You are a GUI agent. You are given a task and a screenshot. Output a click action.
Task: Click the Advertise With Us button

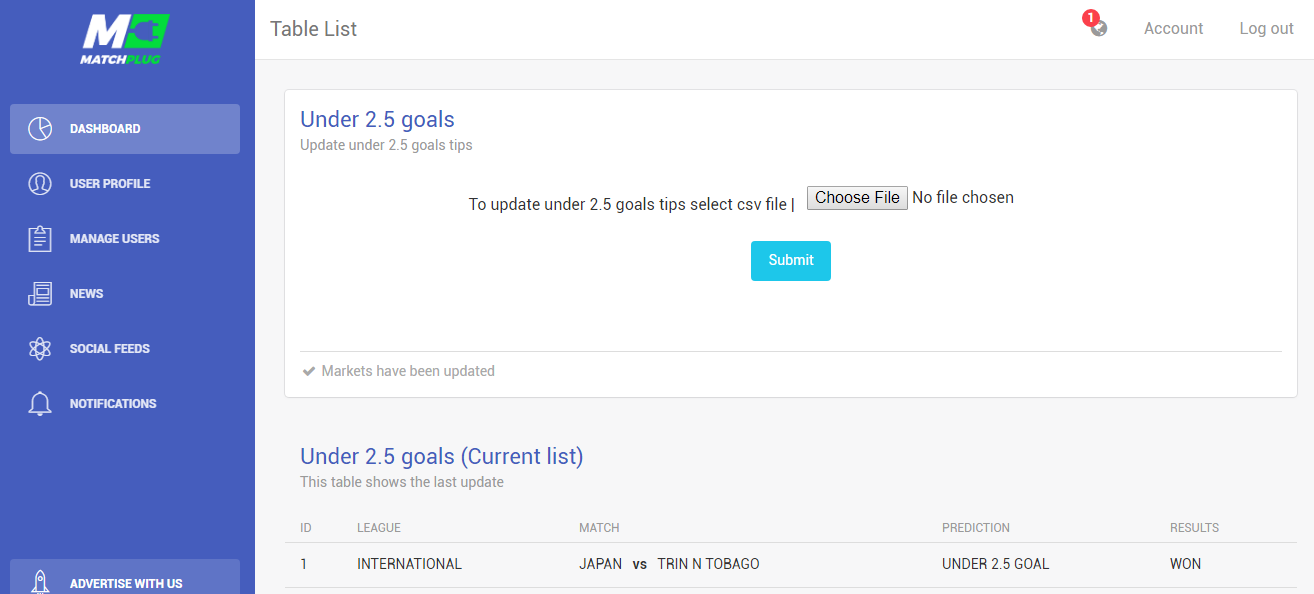(x=125, y=578)
